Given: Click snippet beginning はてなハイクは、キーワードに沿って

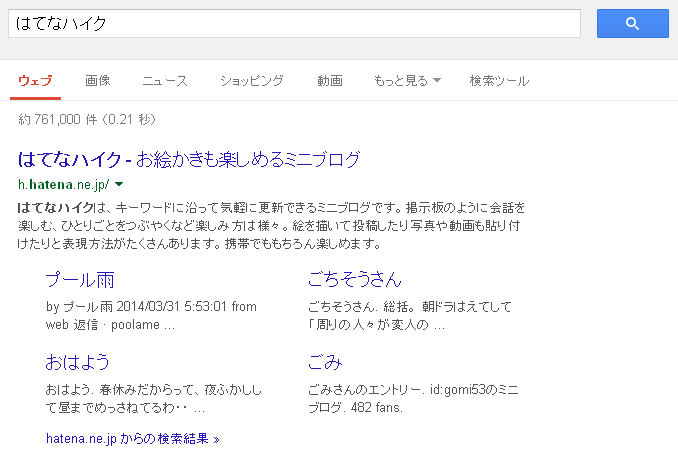Looking at the screenshot, I should click(x=271, y=226).
